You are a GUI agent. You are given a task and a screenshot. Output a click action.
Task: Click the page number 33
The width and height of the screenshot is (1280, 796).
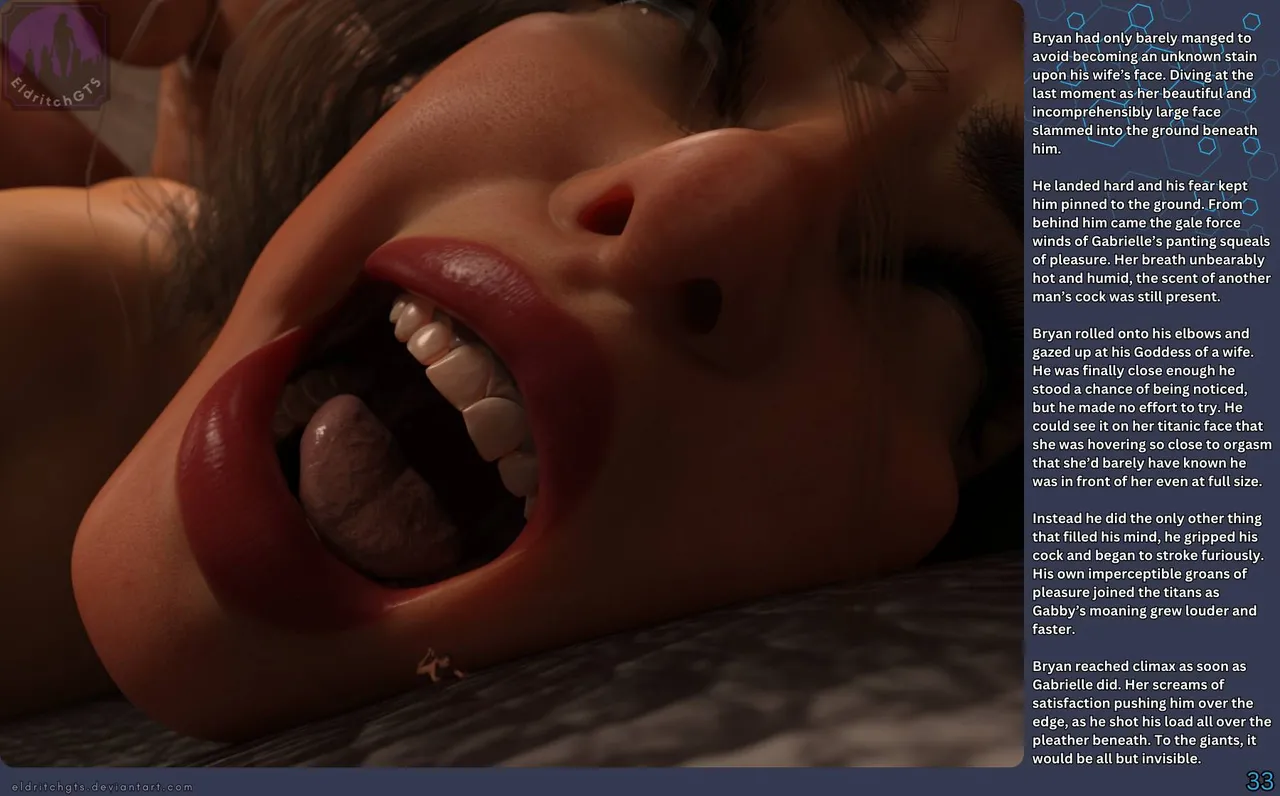pyautogui.click(x=1259, y=781)
